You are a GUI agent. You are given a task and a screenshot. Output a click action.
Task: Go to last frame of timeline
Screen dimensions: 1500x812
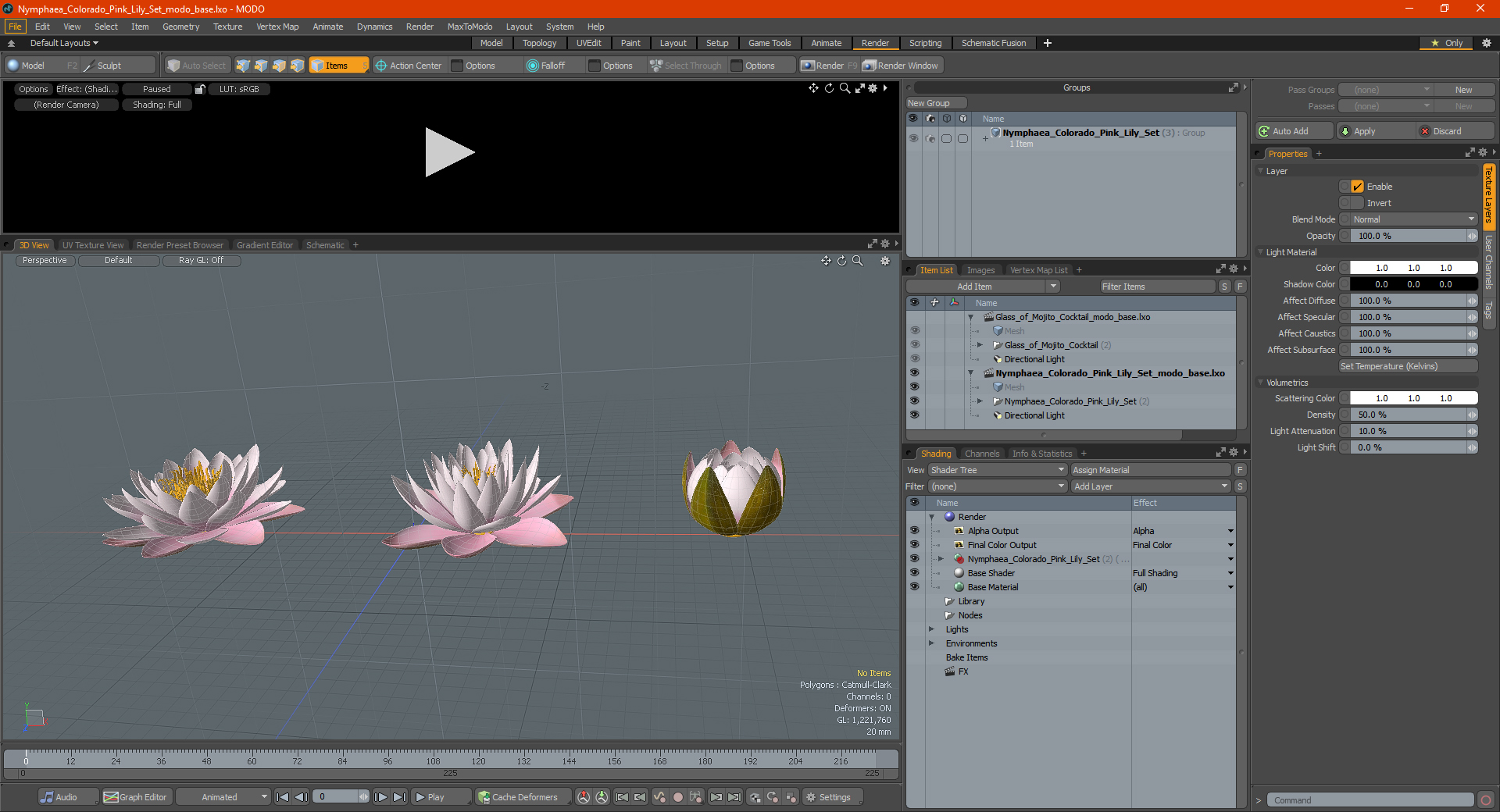[399, 797]
